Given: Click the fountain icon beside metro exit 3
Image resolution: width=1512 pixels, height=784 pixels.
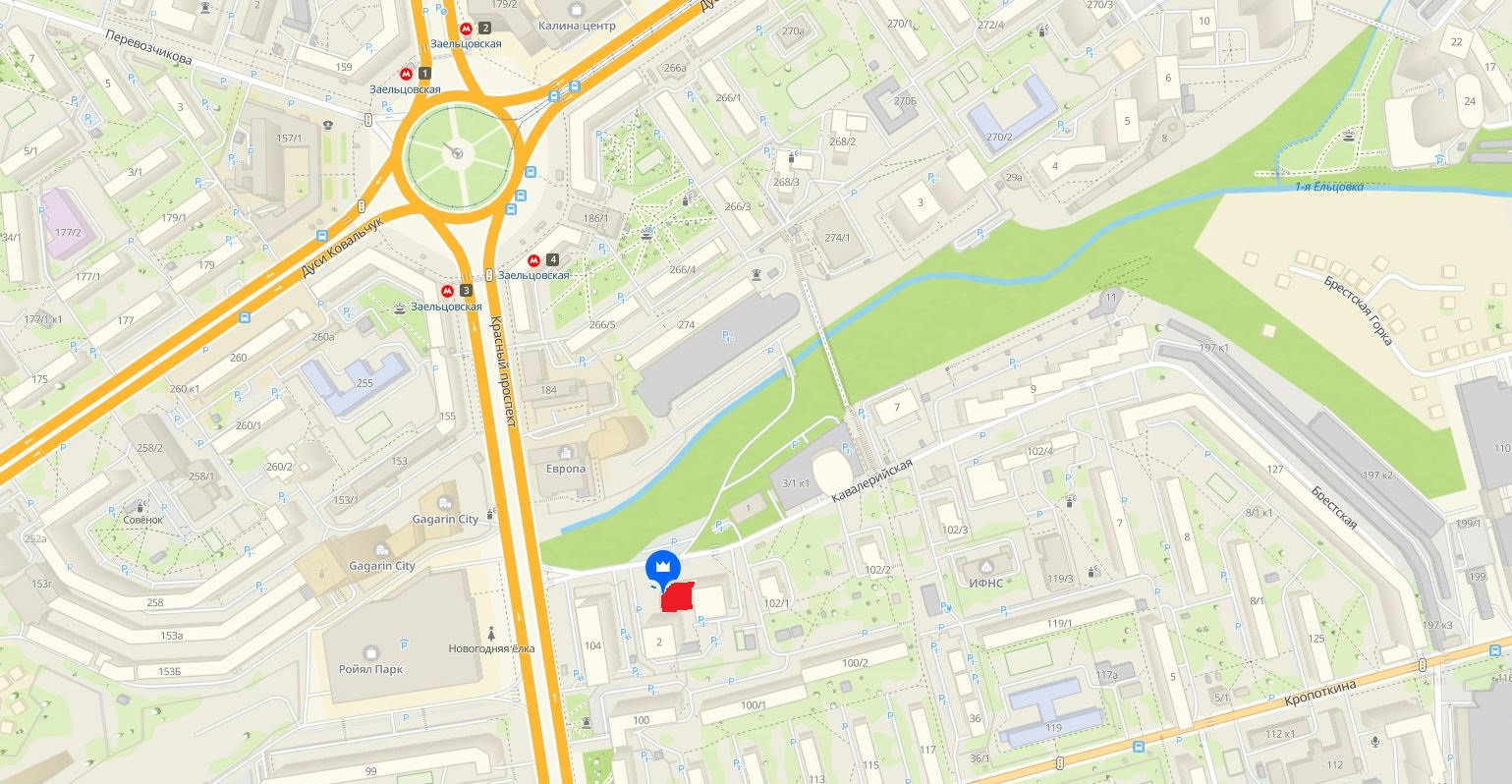Looking at the screenshot, I should click(x=399, y=308).
